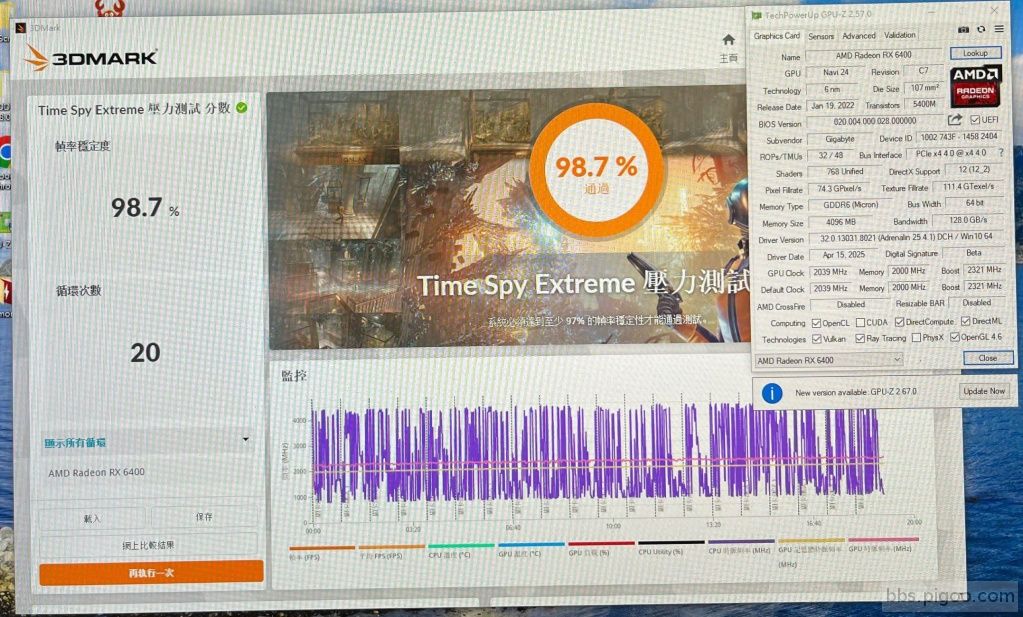Image resolution: width=1023 pixels, height=617 pixels.
Task: Click the Update Now button
Action: [x=984, y=391]
